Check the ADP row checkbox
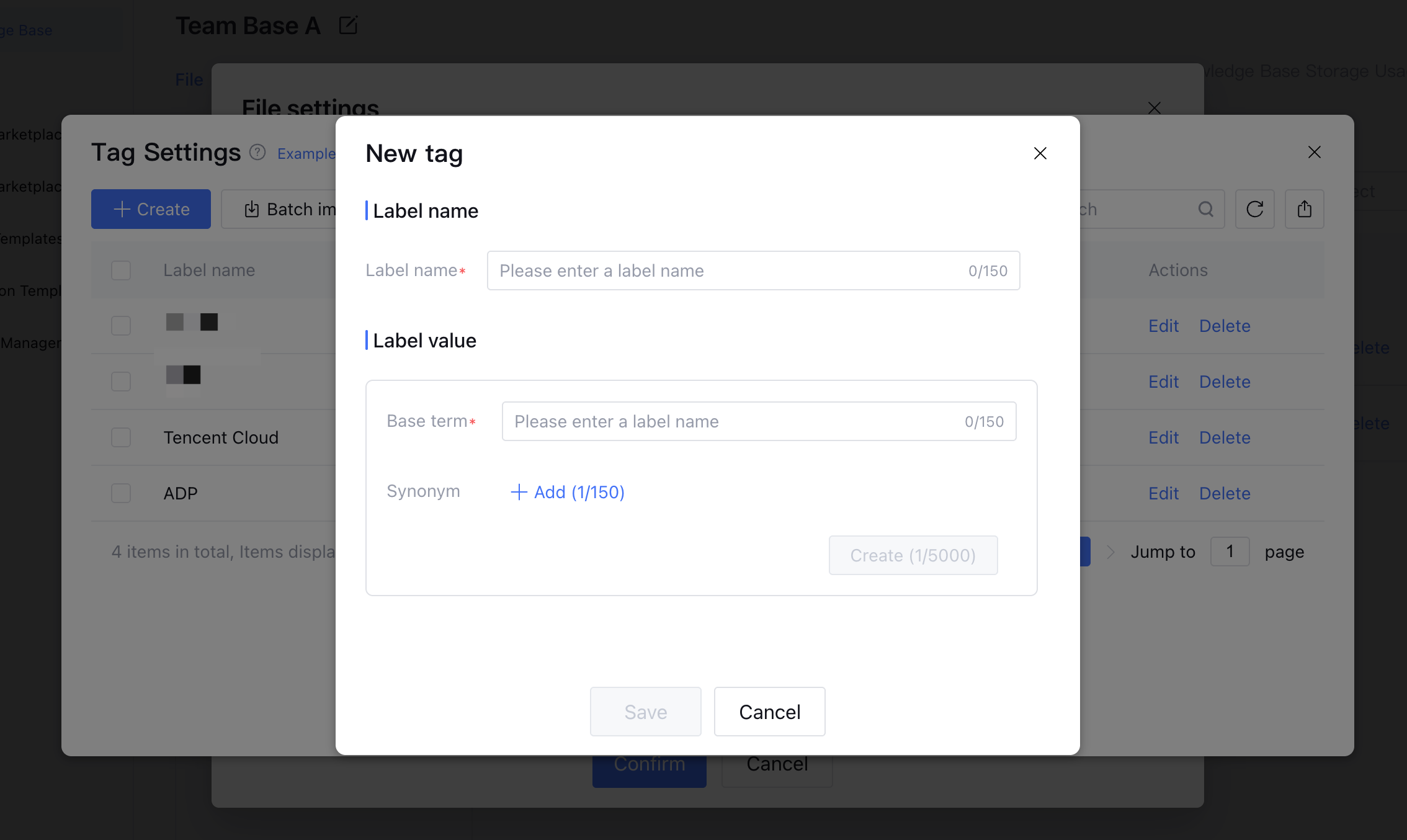Viewport: 1407px width, 840px height. (121, 493)
